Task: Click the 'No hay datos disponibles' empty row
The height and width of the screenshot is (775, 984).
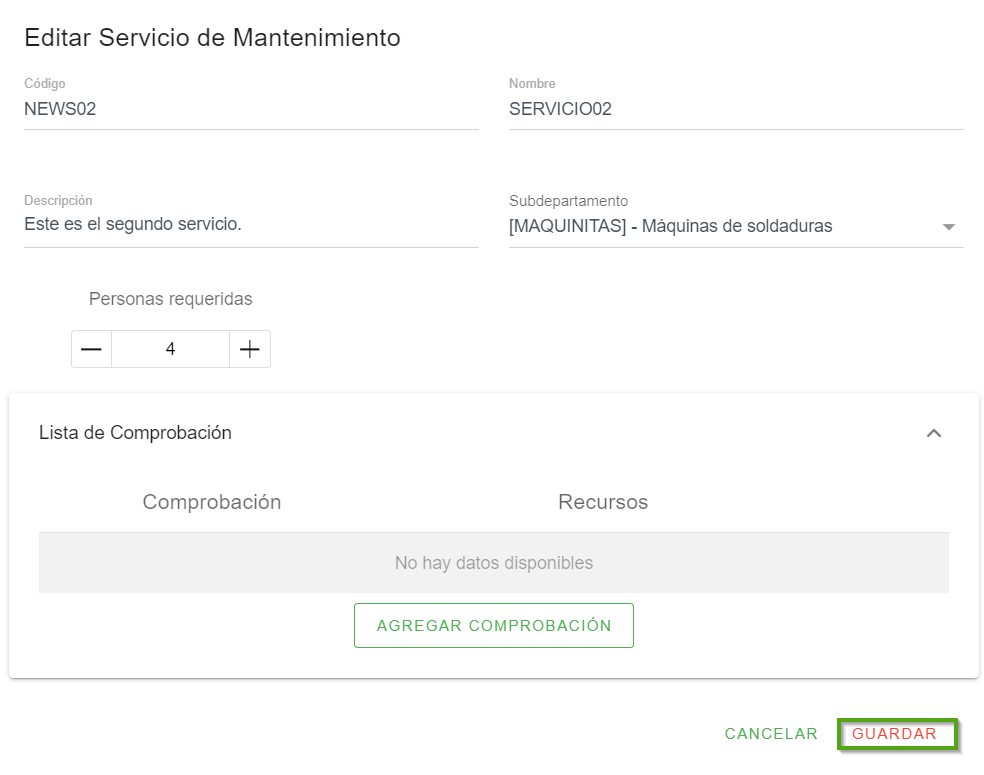Action: pos(493,563)
